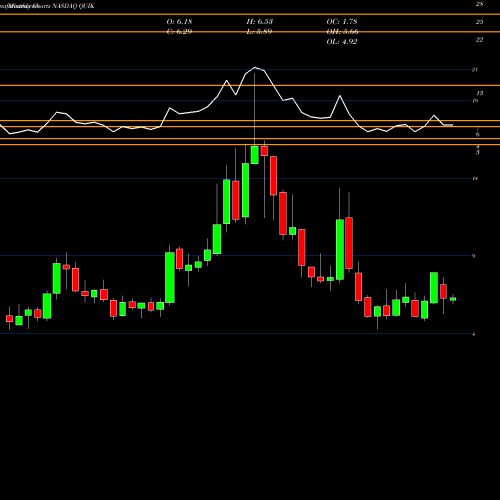This screenshot has height=500, width=500.
Task: Click the '14' grid line label
Action: pyautogui.click(x=475, y=179)
